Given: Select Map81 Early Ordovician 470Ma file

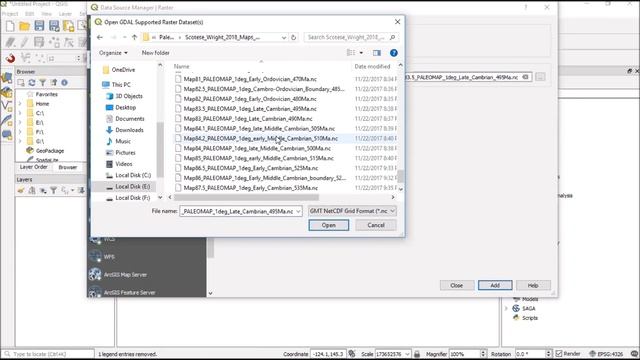Looking at the screenshot, I should tap(250, 79).
